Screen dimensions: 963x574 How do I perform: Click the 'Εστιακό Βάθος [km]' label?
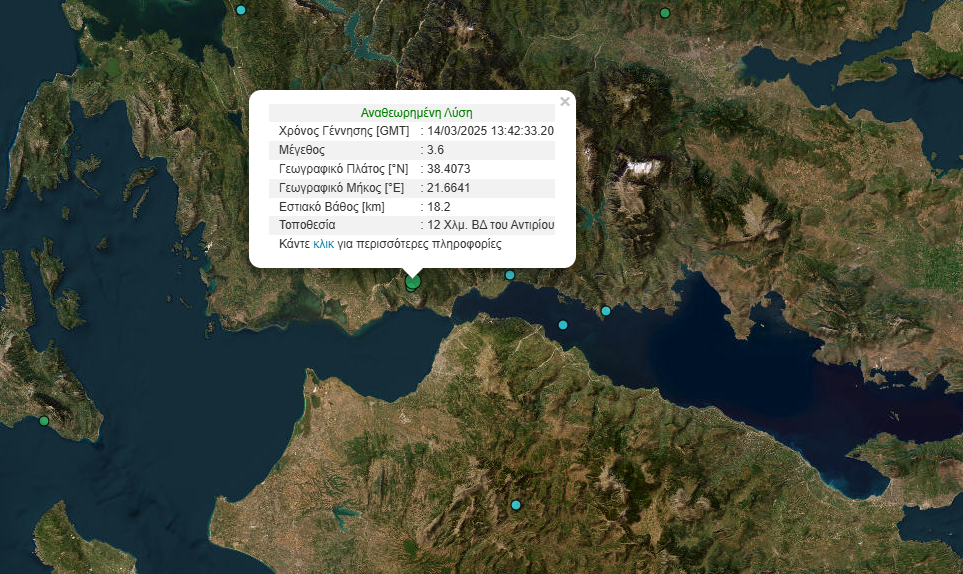point(331,207)
